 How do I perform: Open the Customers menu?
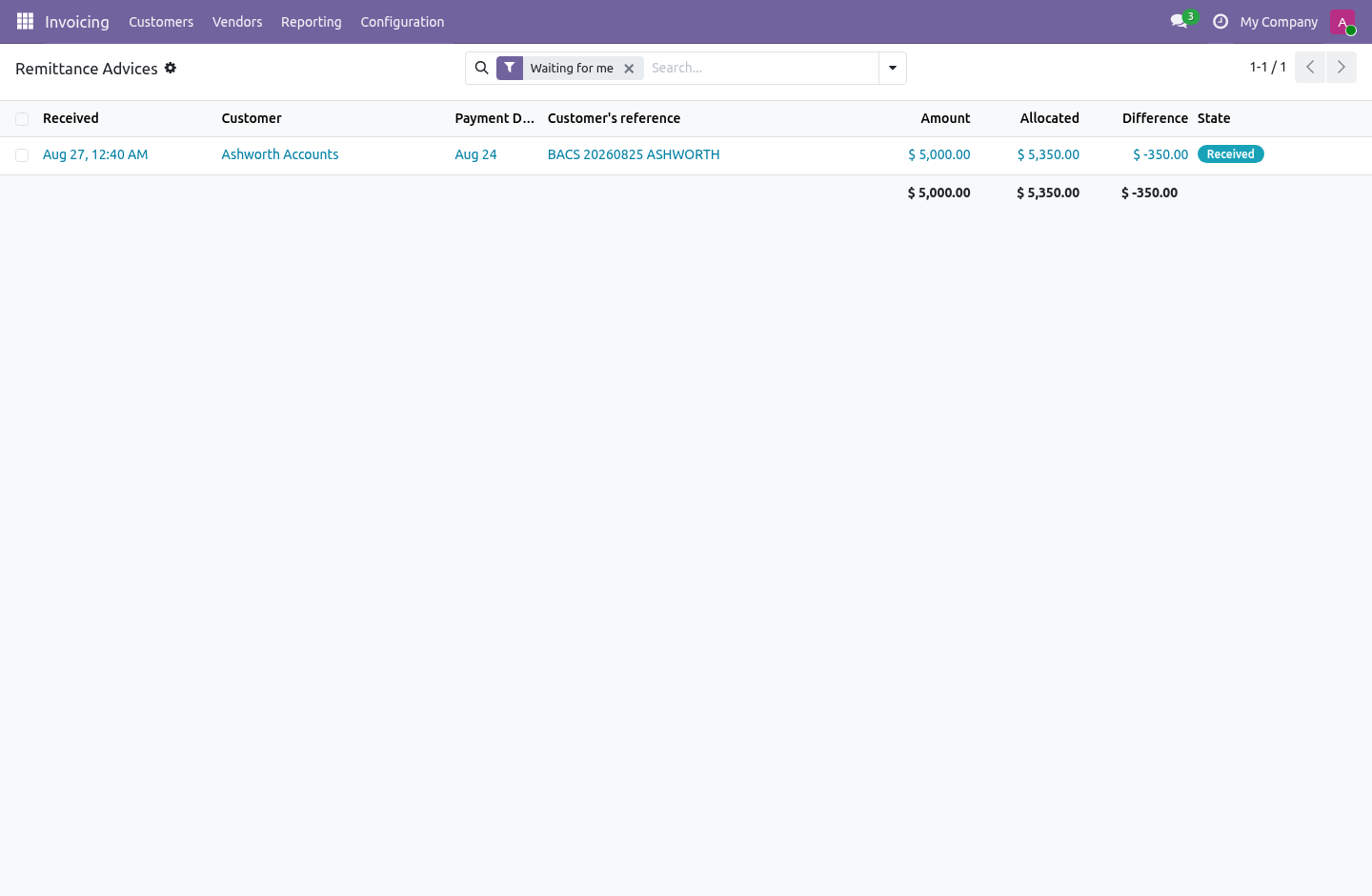point(161,22)
